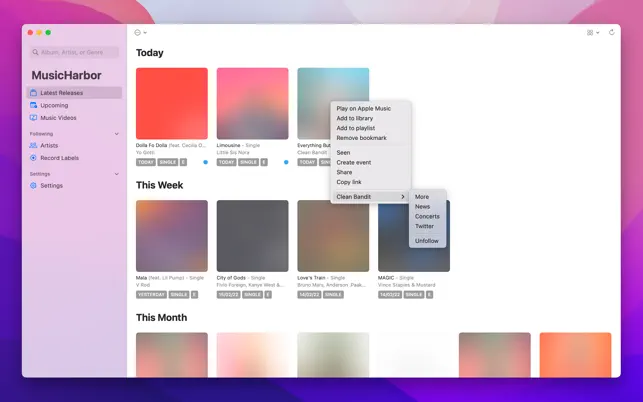Open Latest Releases in sidebar
Screen dimensions: 643x402
[x=74, y=93]
